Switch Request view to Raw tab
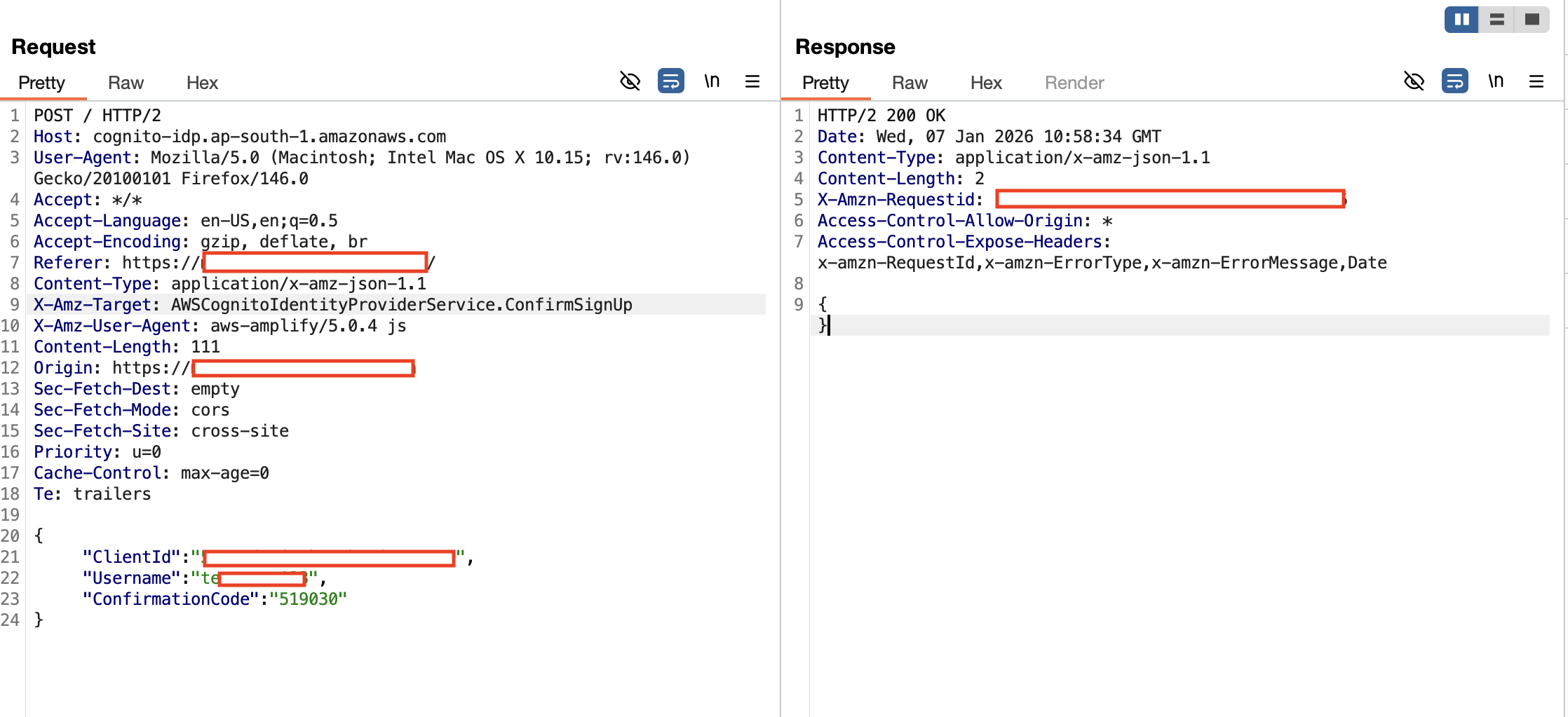1568x717 pixels. click(x=126, y=83)
